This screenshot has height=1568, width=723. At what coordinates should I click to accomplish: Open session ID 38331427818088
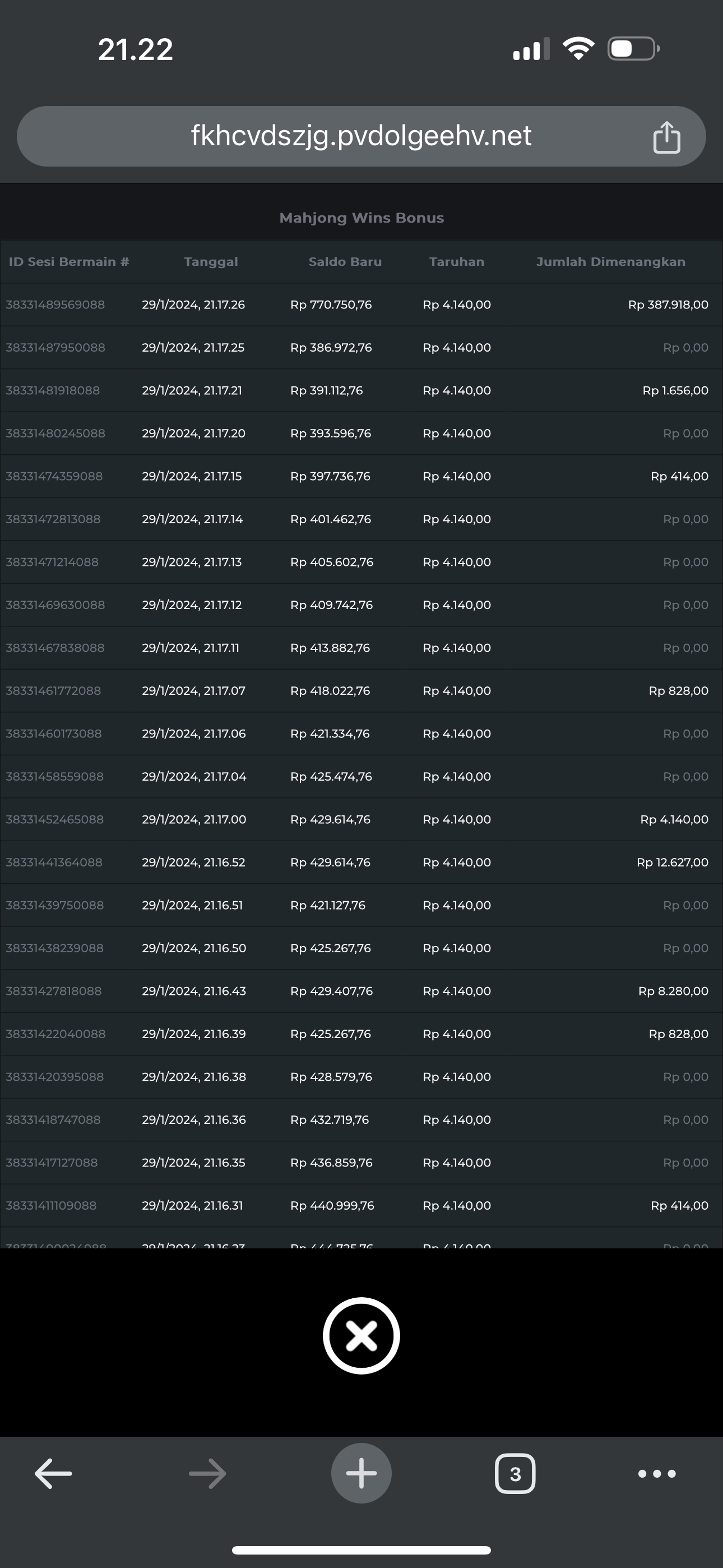[54, 991]
